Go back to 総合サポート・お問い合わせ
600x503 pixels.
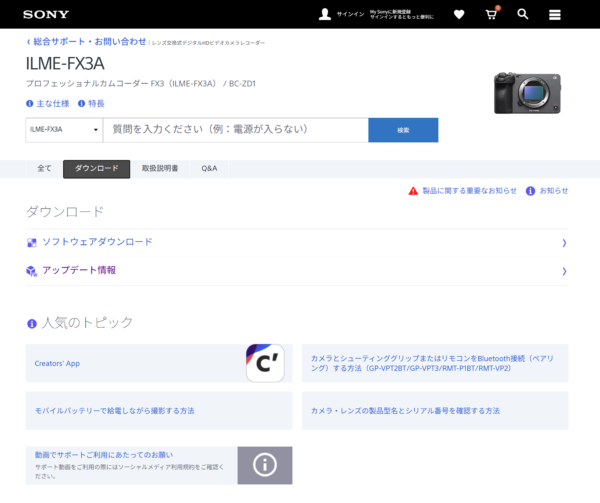click(90, 41)
